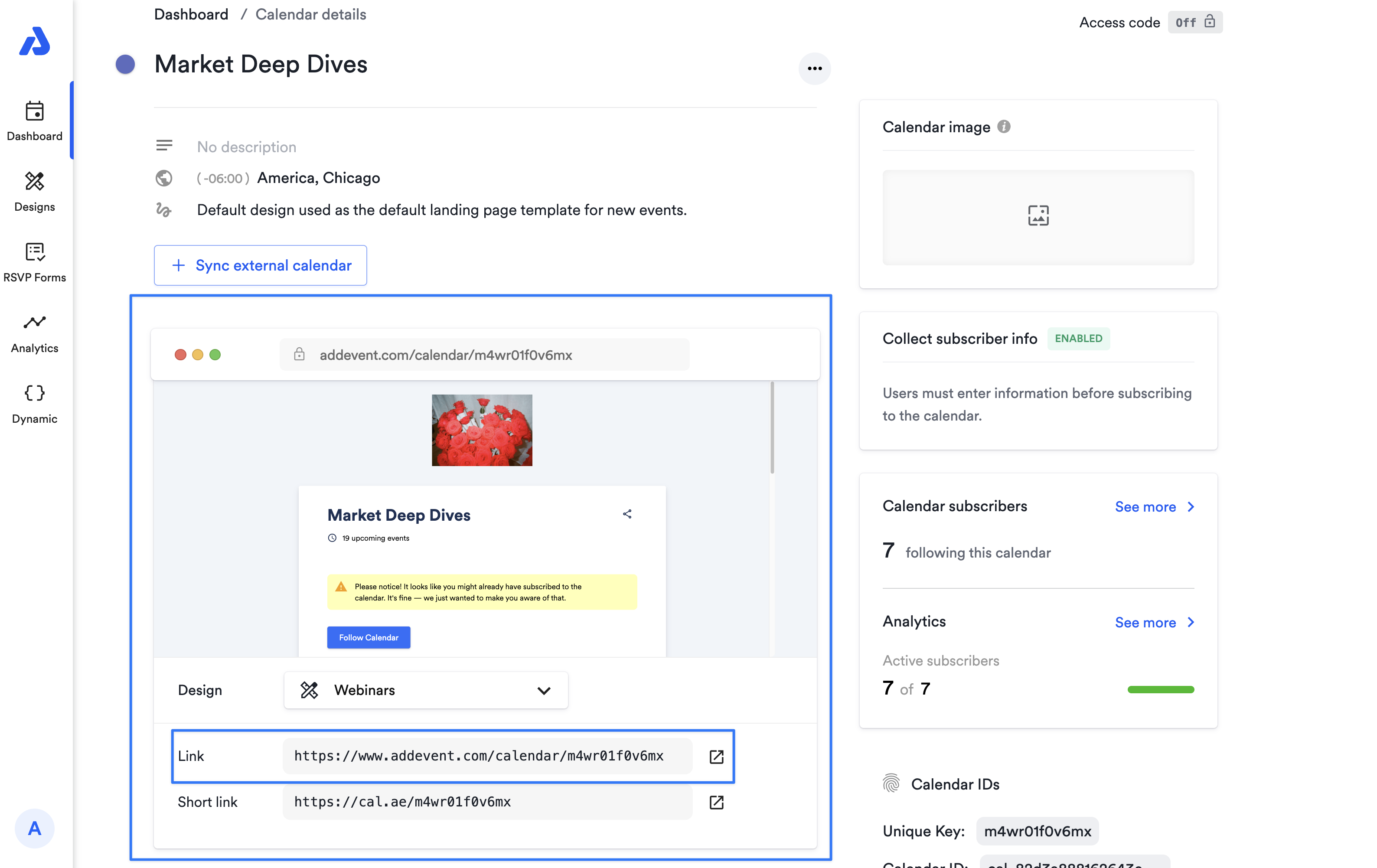
Task: Click the AddEvent logo
Action: 34,41
